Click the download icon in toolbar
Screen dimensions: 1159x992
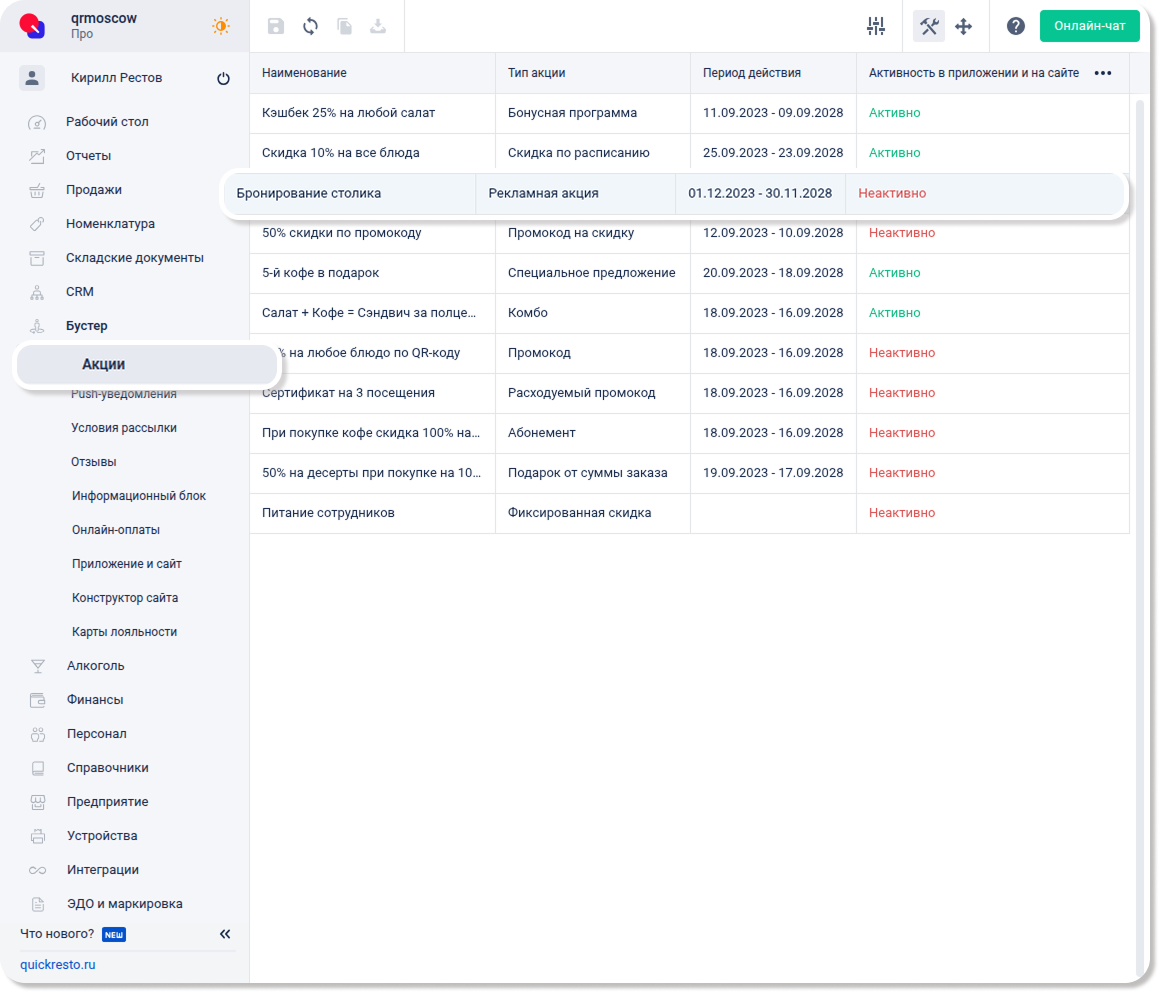[x=378, y=27]
